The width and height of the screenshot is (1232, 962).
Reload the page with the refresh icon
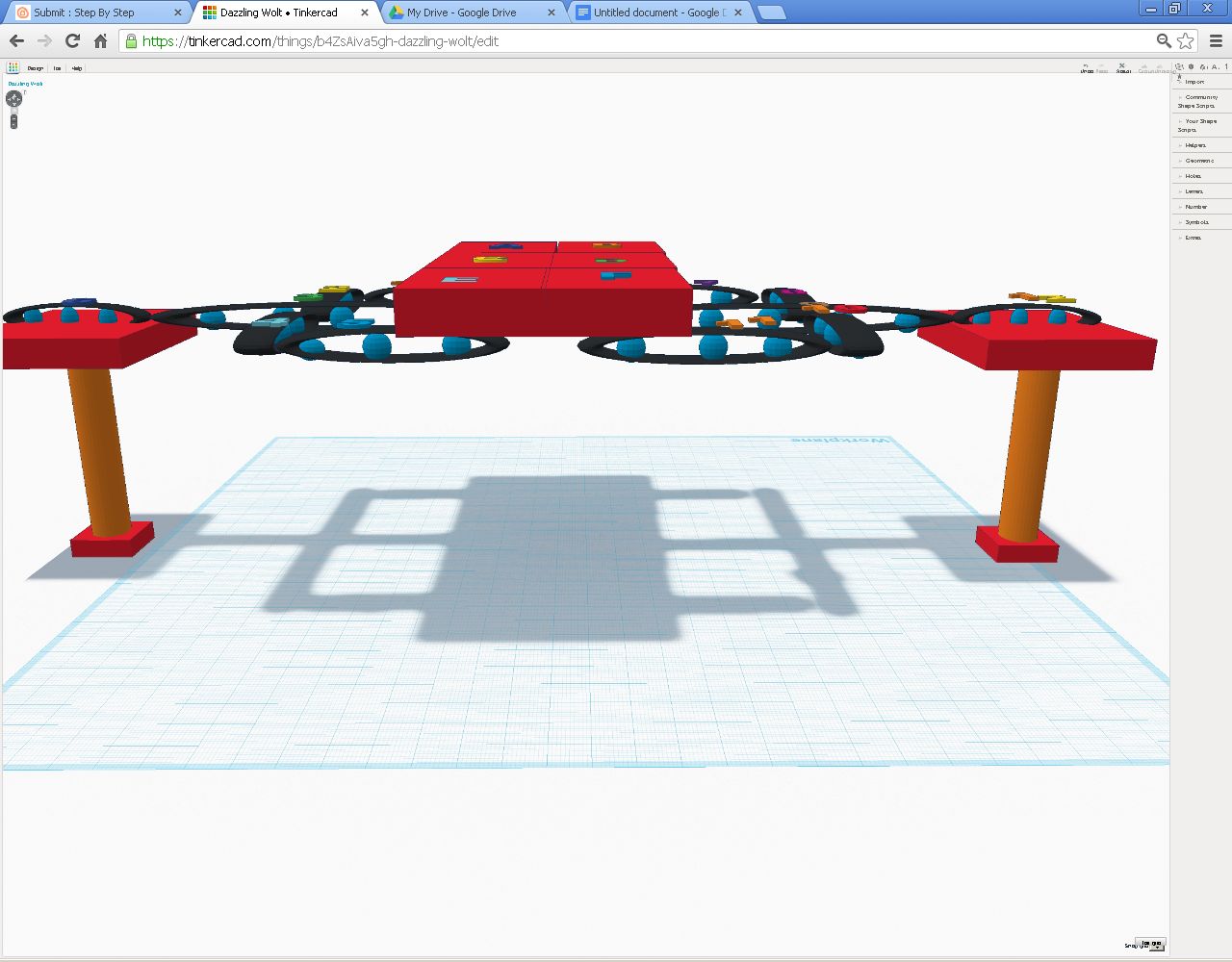[72, 40]
